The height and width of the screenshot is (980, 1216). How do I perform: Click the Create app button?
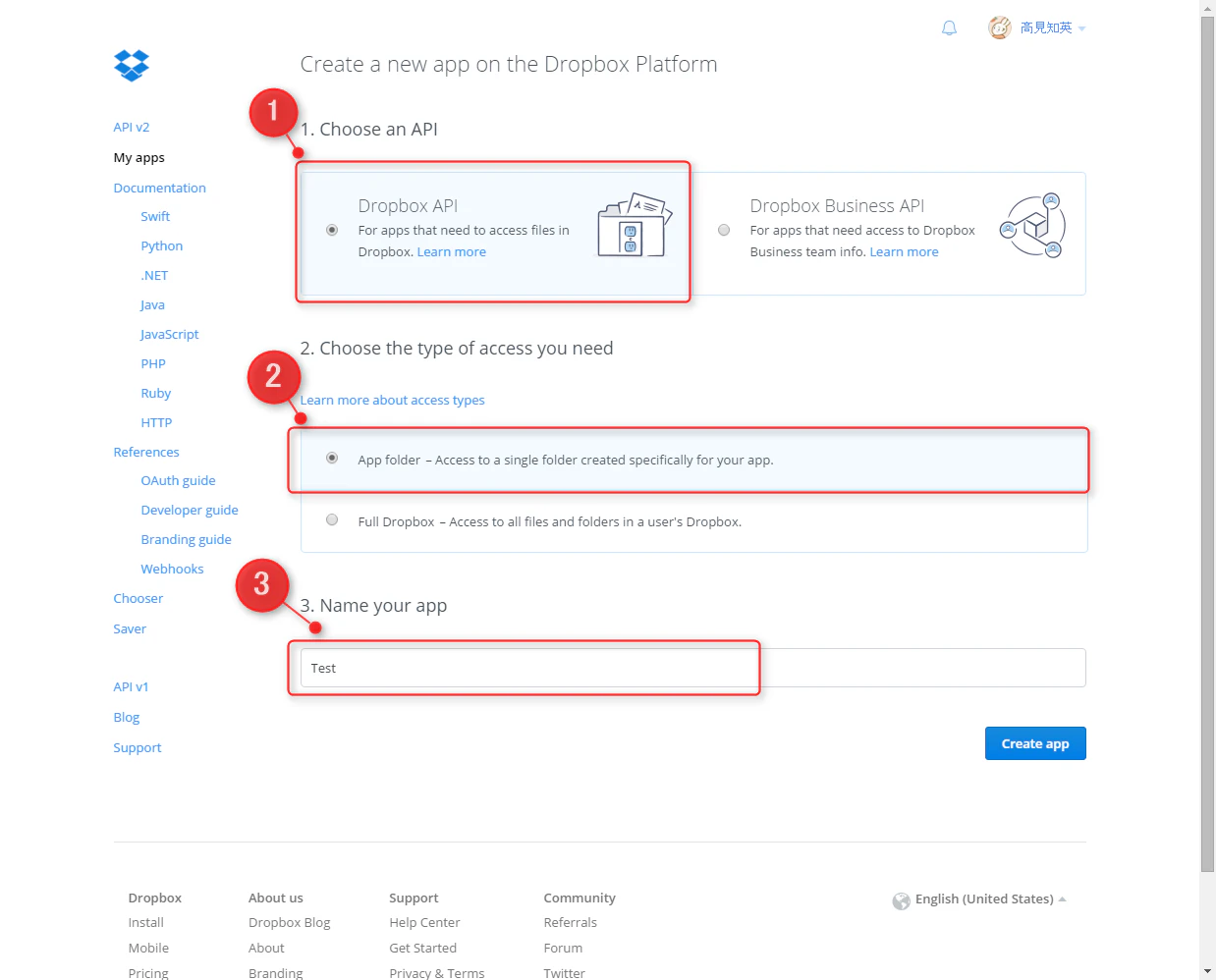[1035, 743]
